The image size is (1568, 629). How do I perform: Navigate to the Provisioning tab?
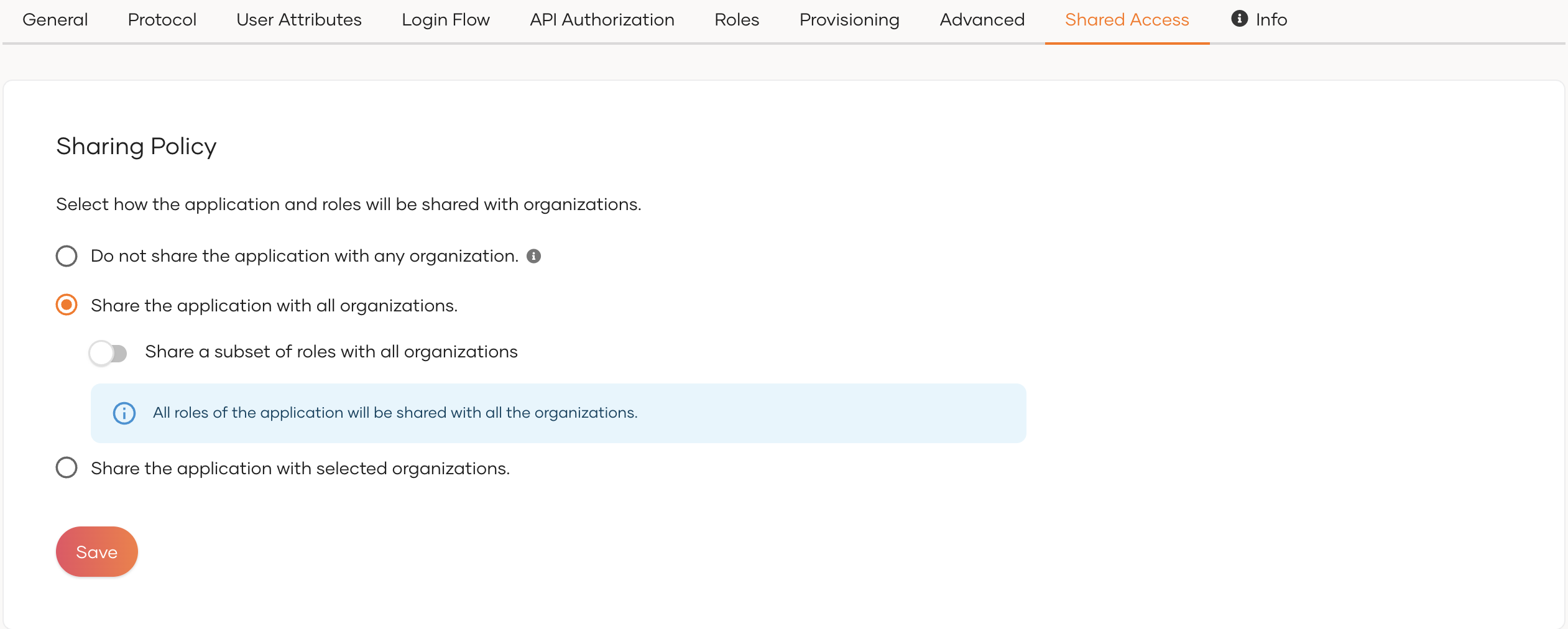849,20
